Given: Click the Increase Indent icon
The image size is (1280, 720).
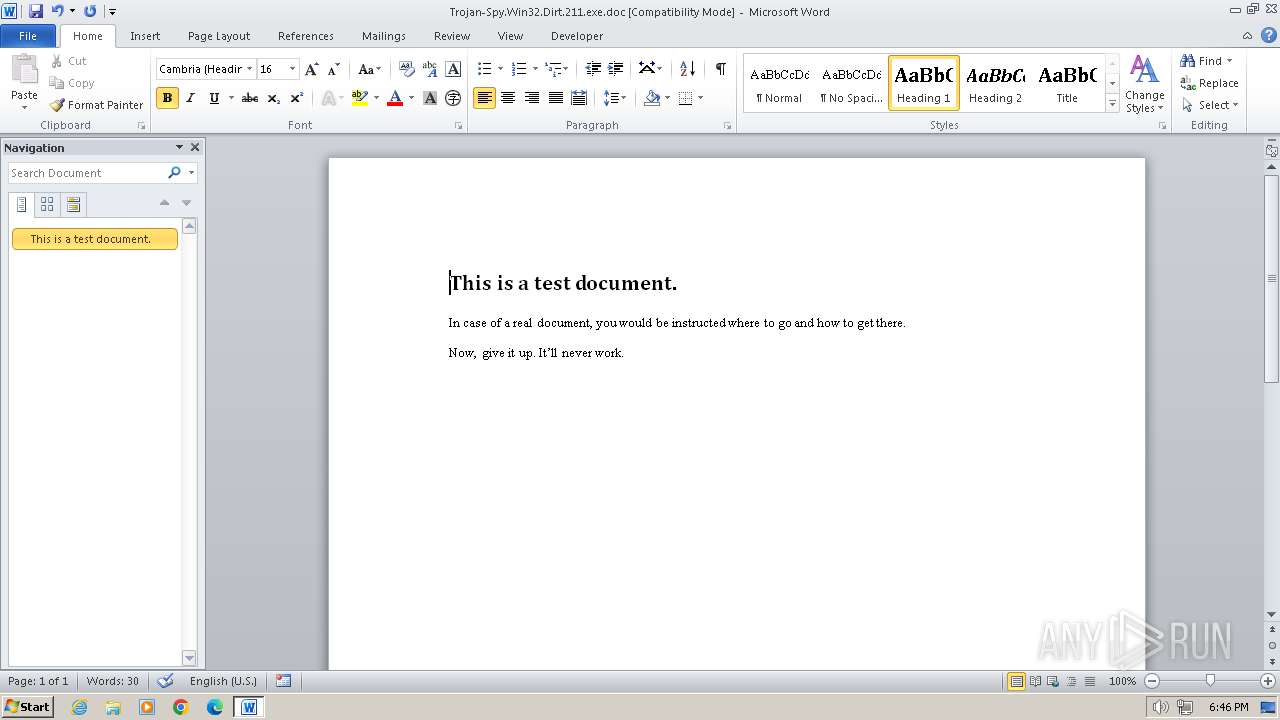Looking at the screenshot, I should coord(616,69).
